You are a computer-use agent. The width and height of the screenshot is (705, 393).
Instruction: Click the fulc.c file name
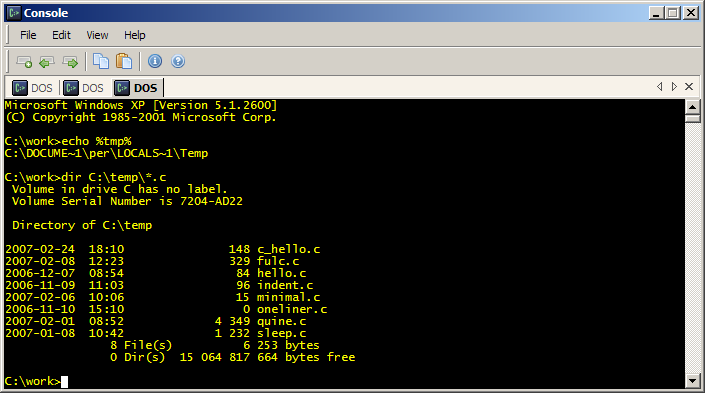click(278, 261)
